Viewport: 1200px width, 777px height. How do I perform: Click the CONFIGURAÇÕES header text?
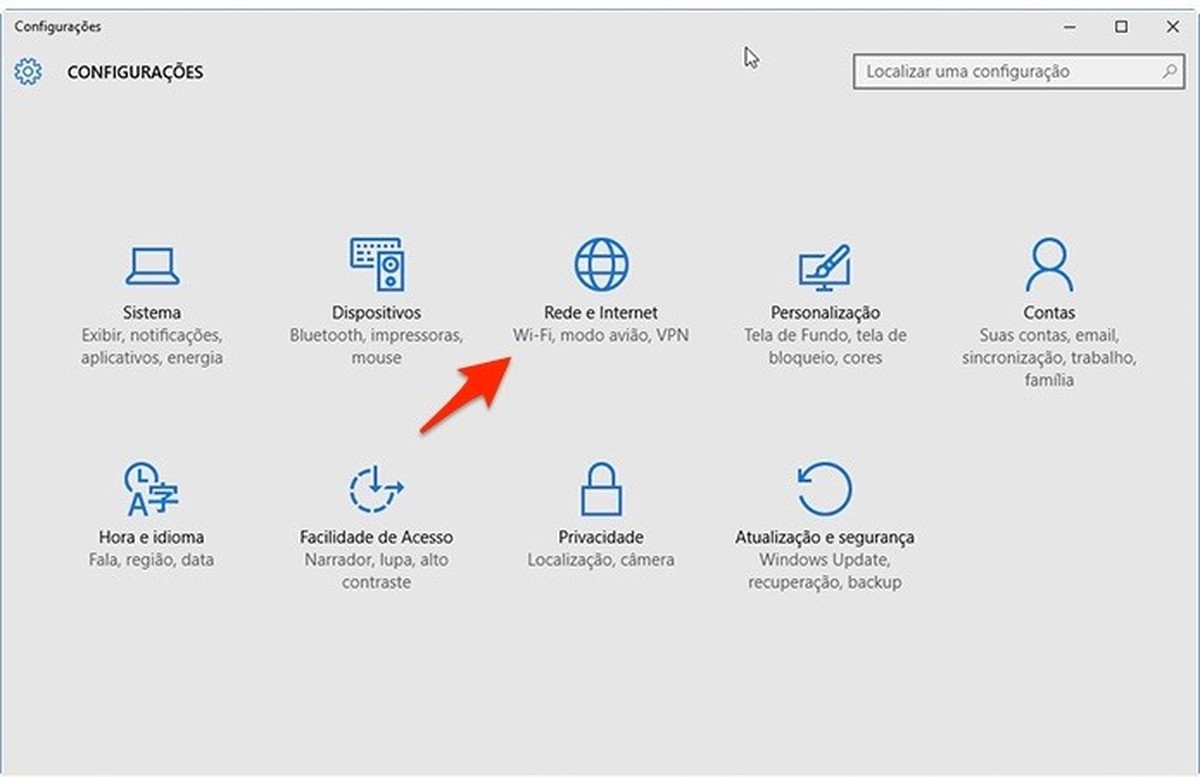point(135,71)
